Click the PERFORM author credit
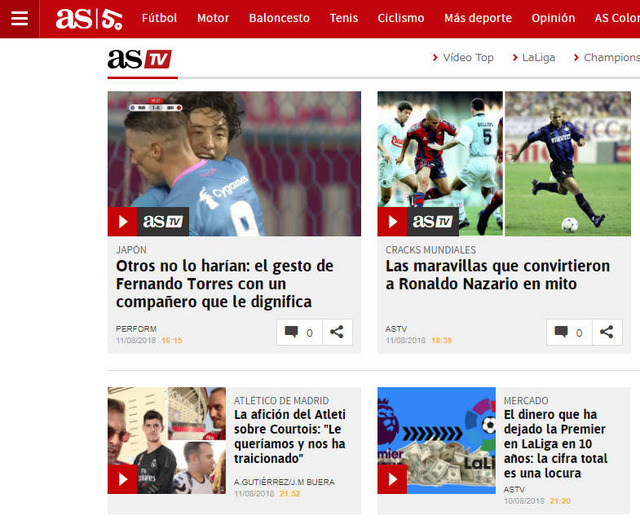Viewport: 640px width, 529px height. click(136, 329)
